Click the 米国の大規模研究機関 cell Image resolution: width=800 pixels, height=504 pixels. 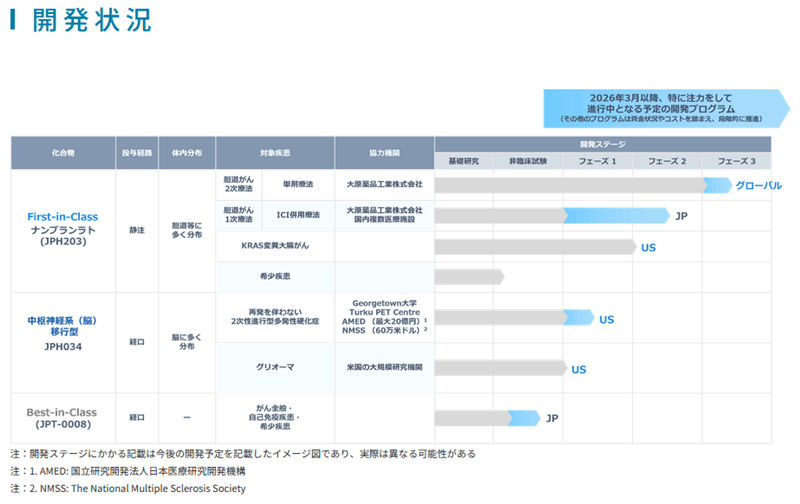point(384,368)
